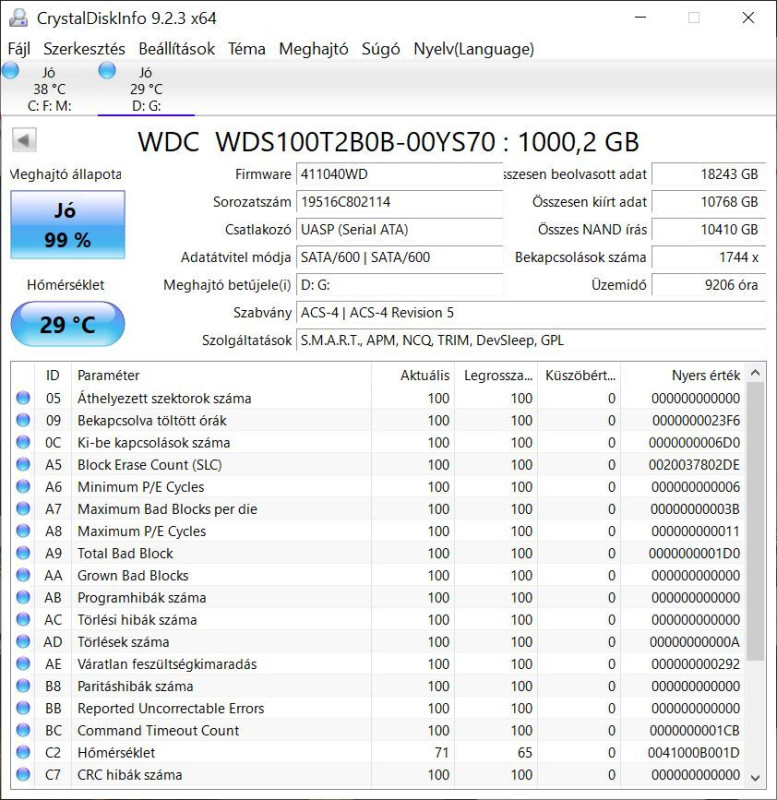The width and height of the screenshot is (777, 800).
Task: Select the C: F: M: drive tab
Action: pos(49,88)
